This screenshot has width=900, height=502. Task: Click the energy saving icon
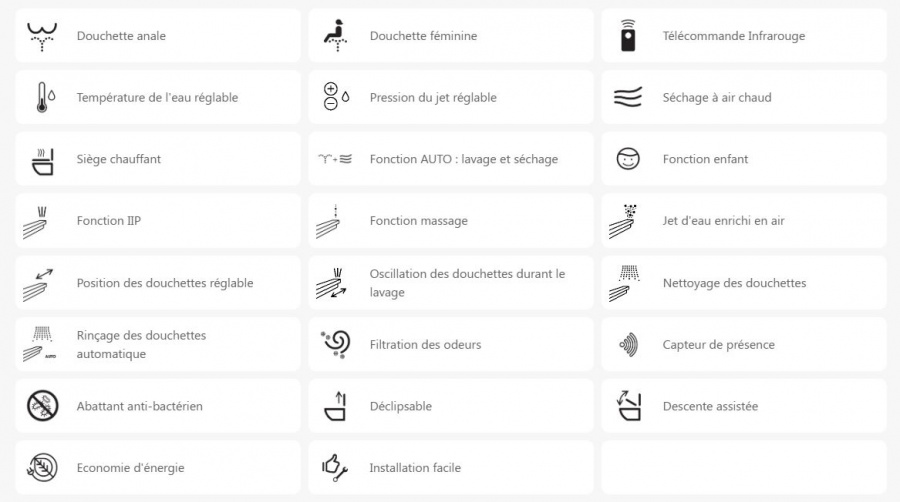[42, 468]
